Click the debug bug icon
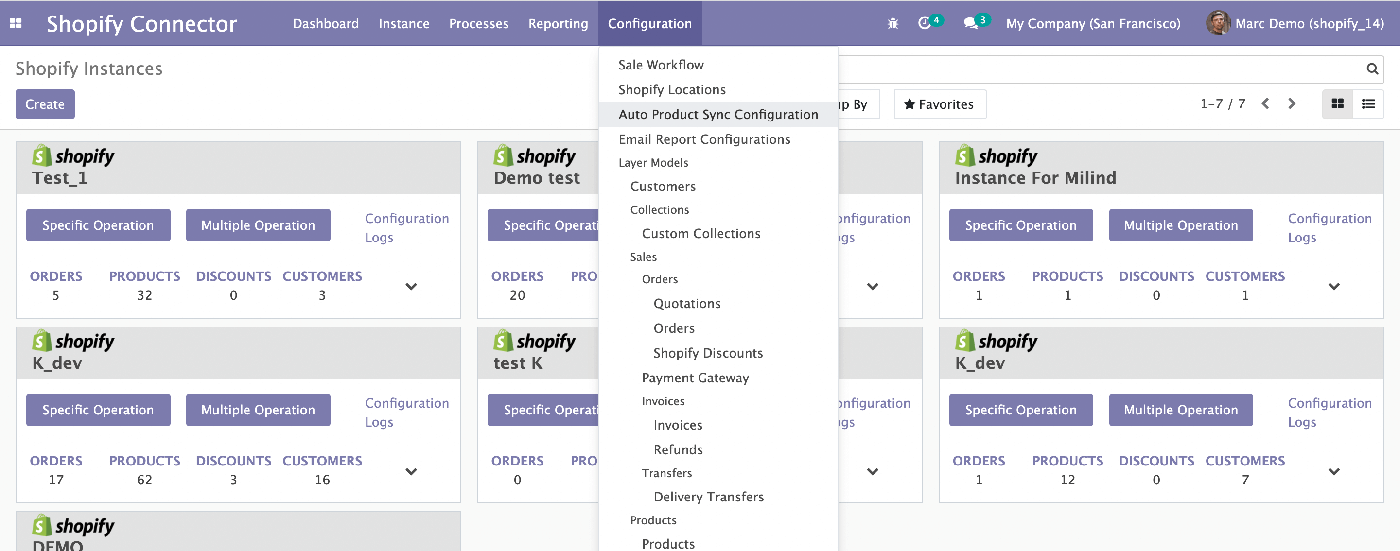Viewport: 1400px width, 551px height. (x=893, y=23)
